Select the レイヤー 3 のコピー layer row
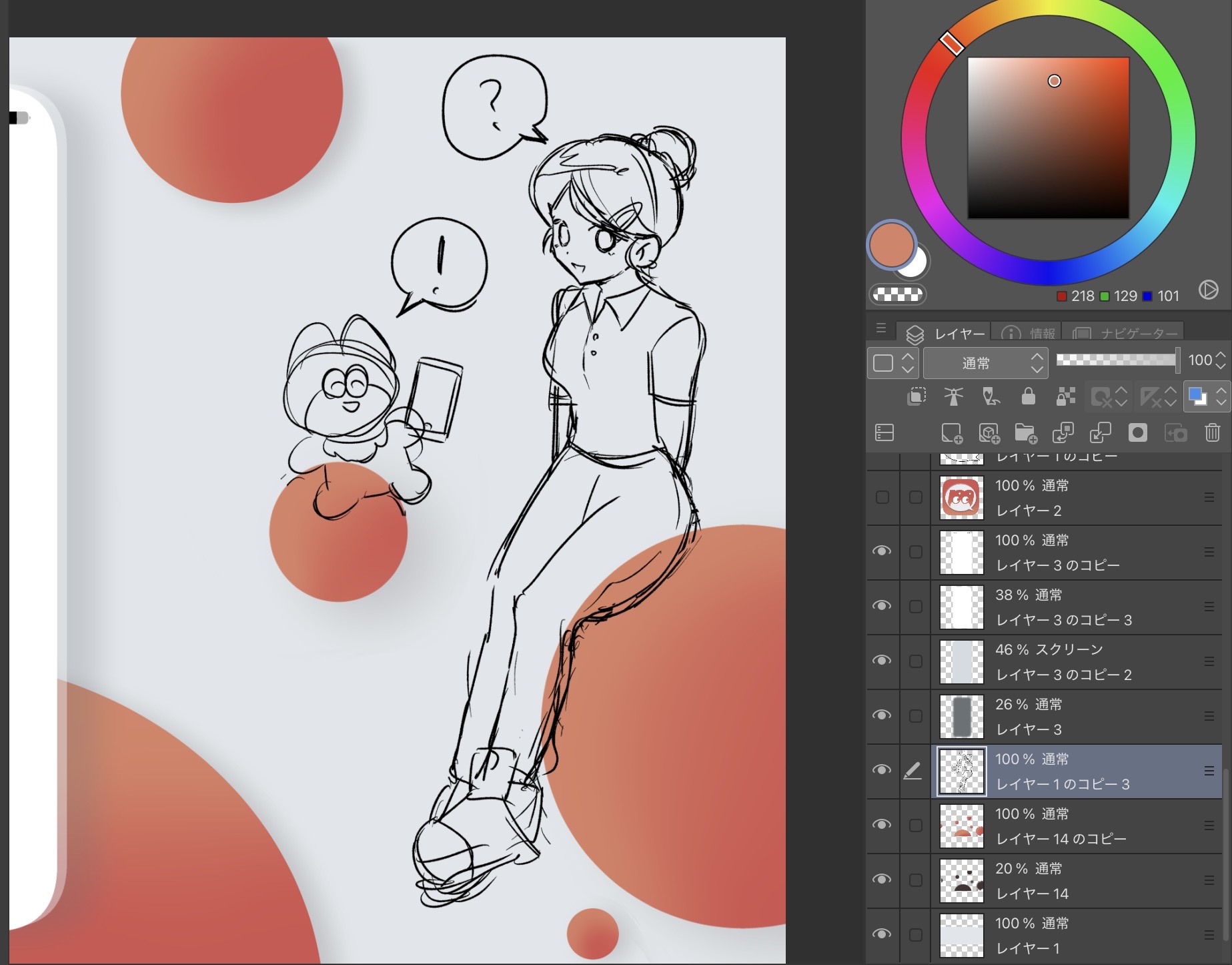The height and width of the screenshot is (965, 1232). tap(1077, 553)
